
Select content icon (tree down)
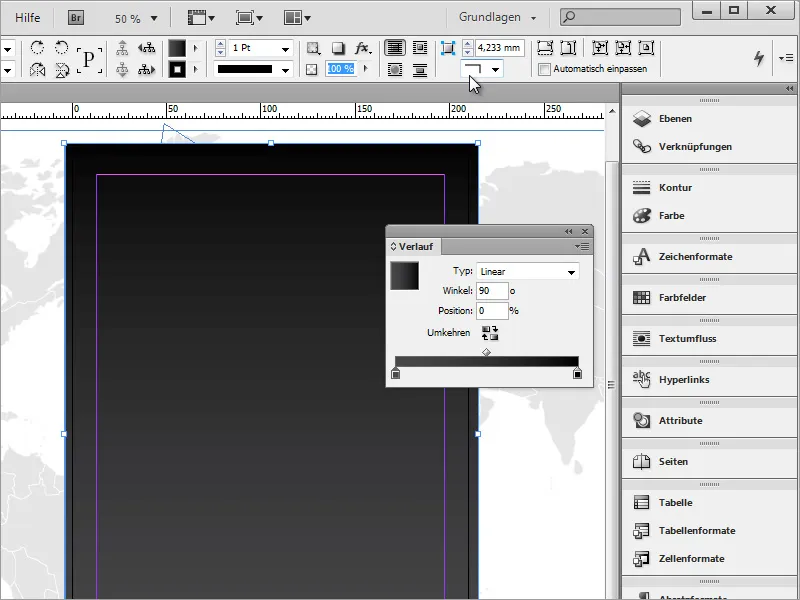122,69
